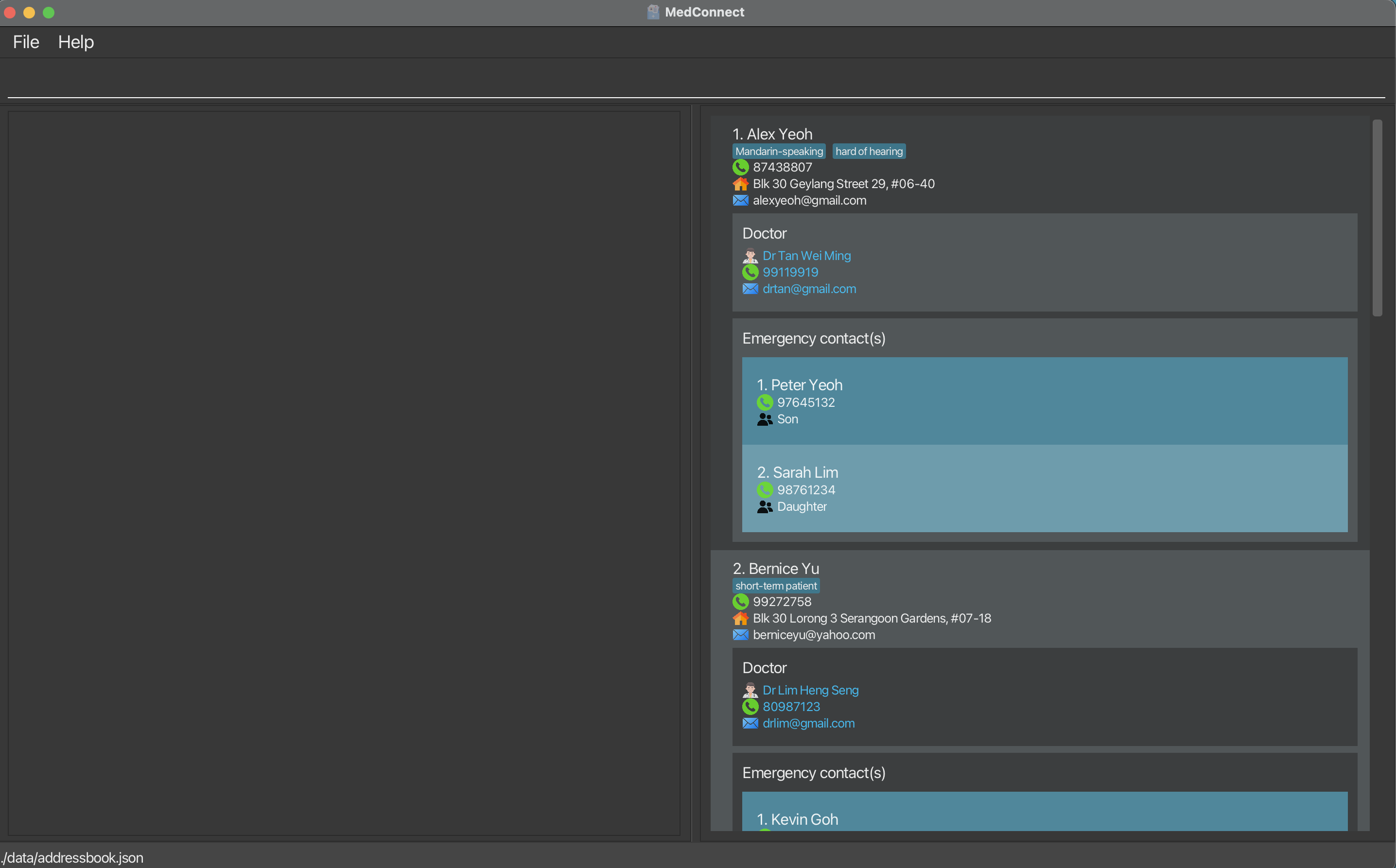The width and height of the screenshot is (1396, 868).
Task: Click the phone icon next to 99272758
Action: 740,602
